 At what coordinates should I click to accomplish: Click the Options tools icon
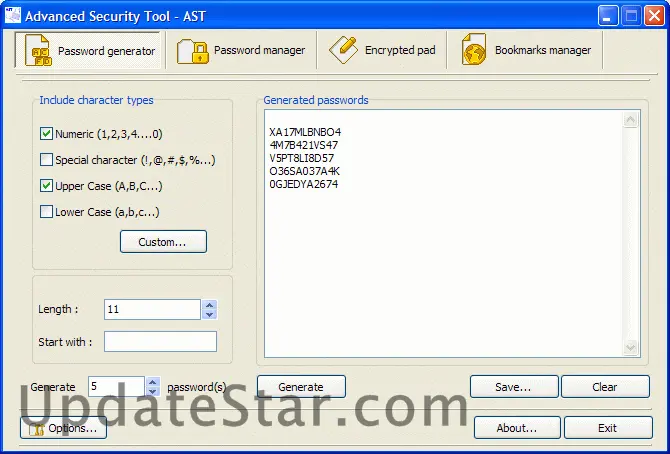point(37,429)
